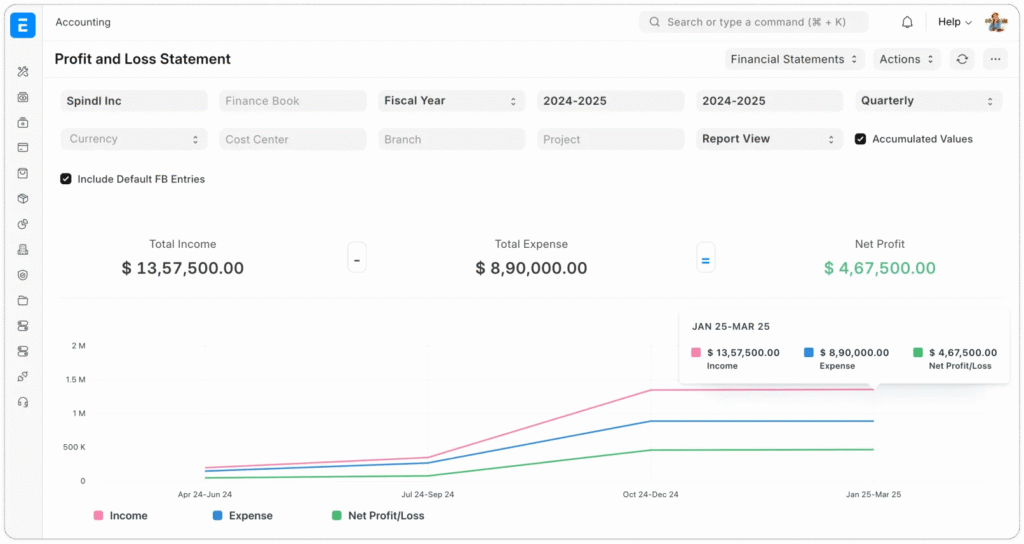The height and width of the screenshot is (544, 1024).
Task: Click the Actions button
Action: click(x=906, y=59)
